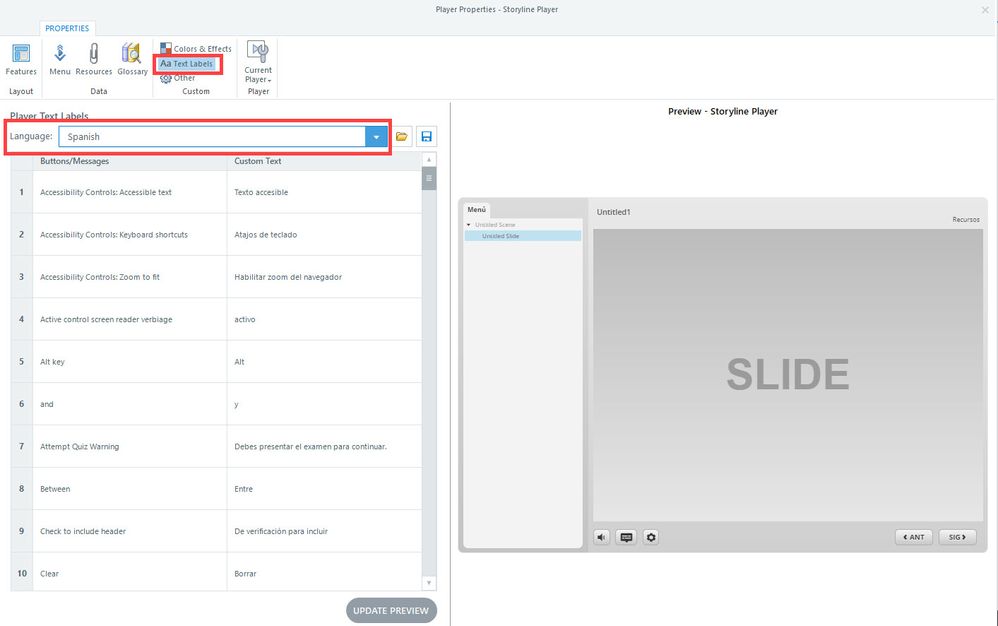Click the SIG next button
This screenshot has height=626, width=998.
pos(957,537)
